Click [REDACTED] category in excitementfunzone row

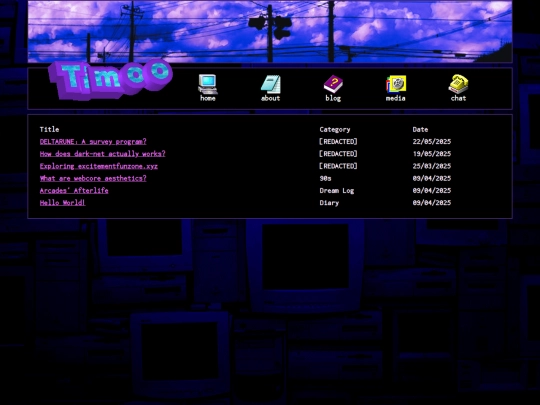tap(338, 166)
